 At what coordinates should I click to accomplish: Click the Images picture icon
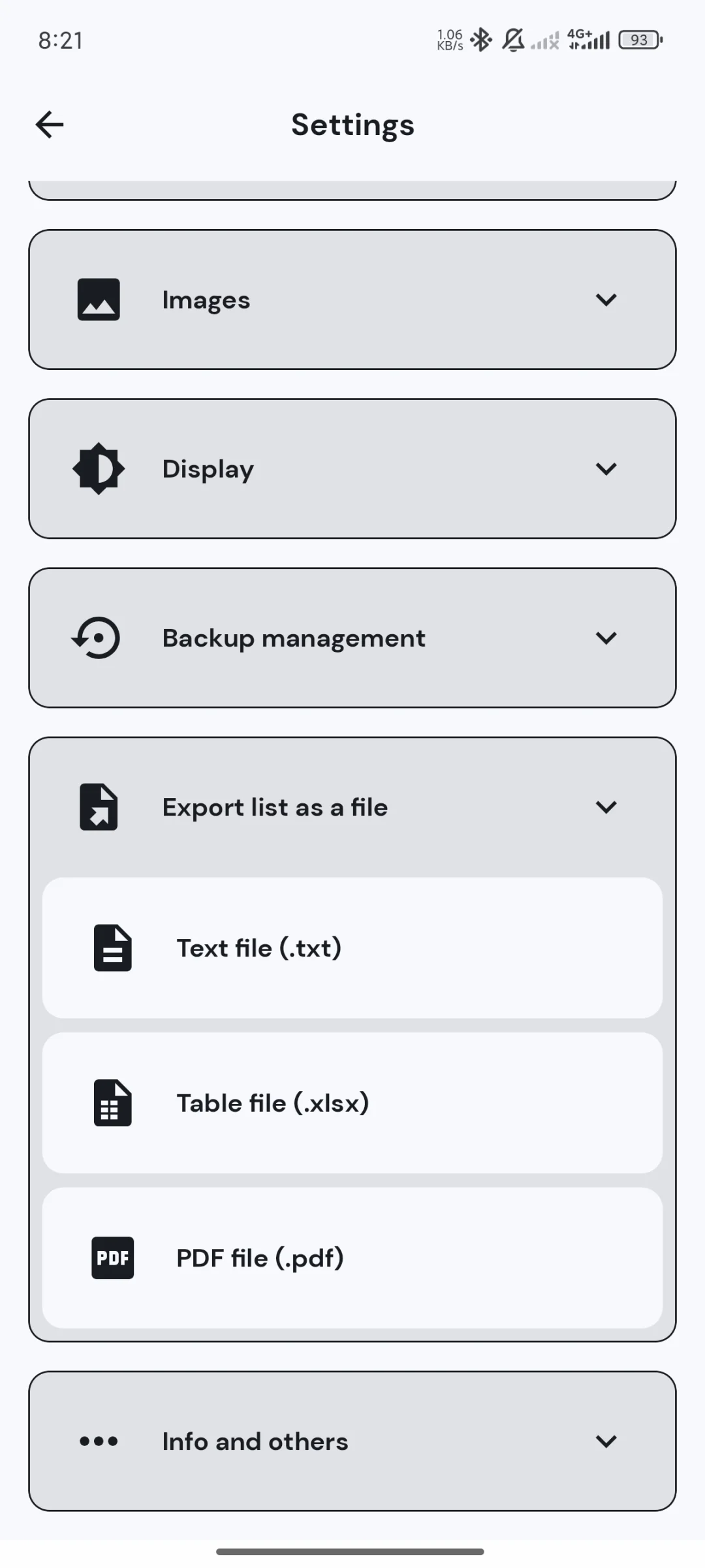[99, 300]
